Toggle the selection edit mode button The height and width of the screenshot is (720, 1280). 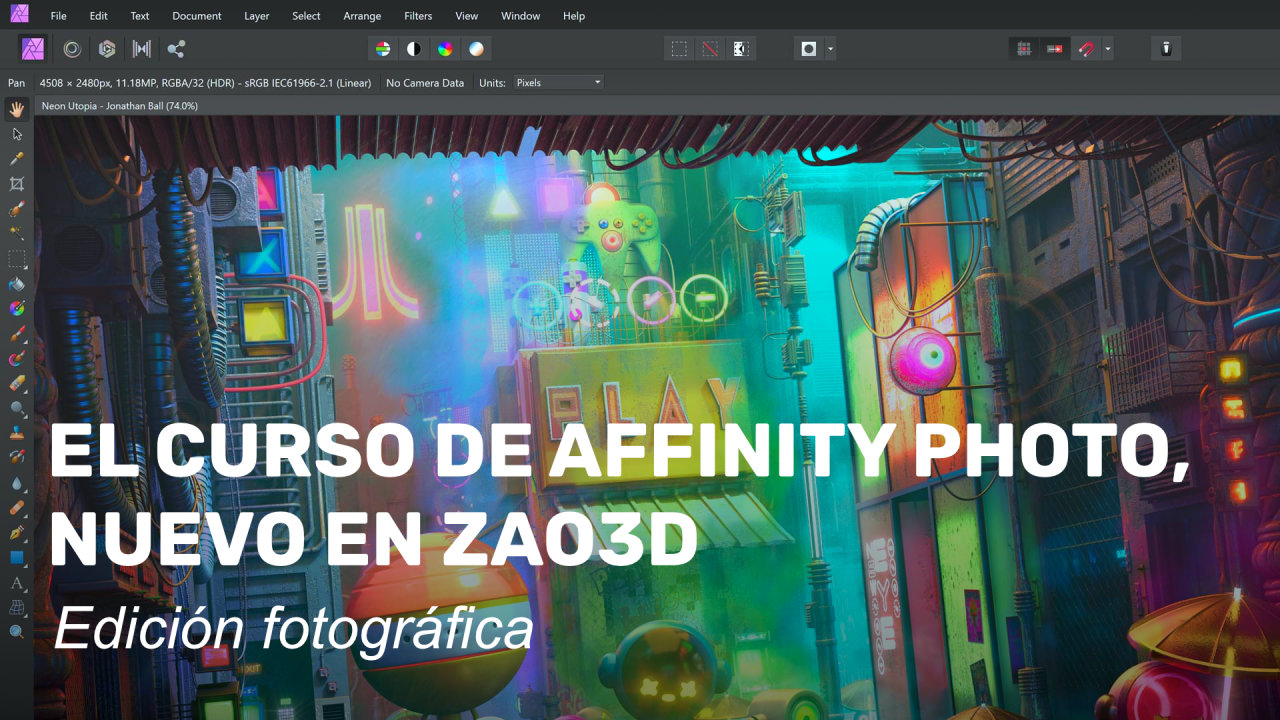[x=740, y=48]
